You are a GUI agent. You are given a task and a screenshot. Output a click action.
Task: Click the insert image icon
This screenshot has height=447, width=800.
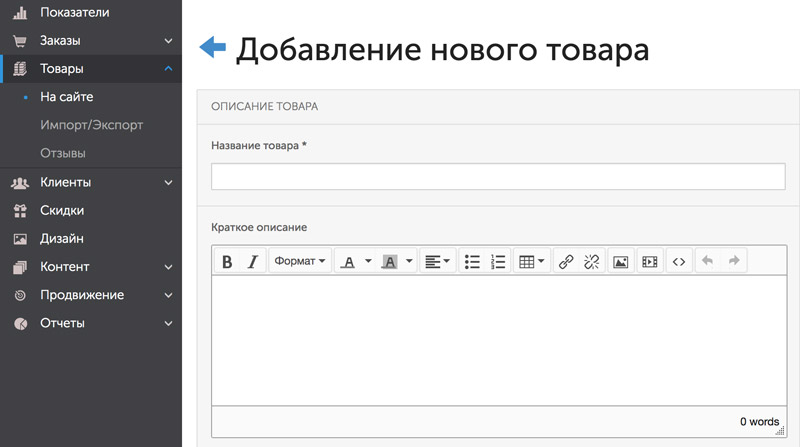coord(620,262)
